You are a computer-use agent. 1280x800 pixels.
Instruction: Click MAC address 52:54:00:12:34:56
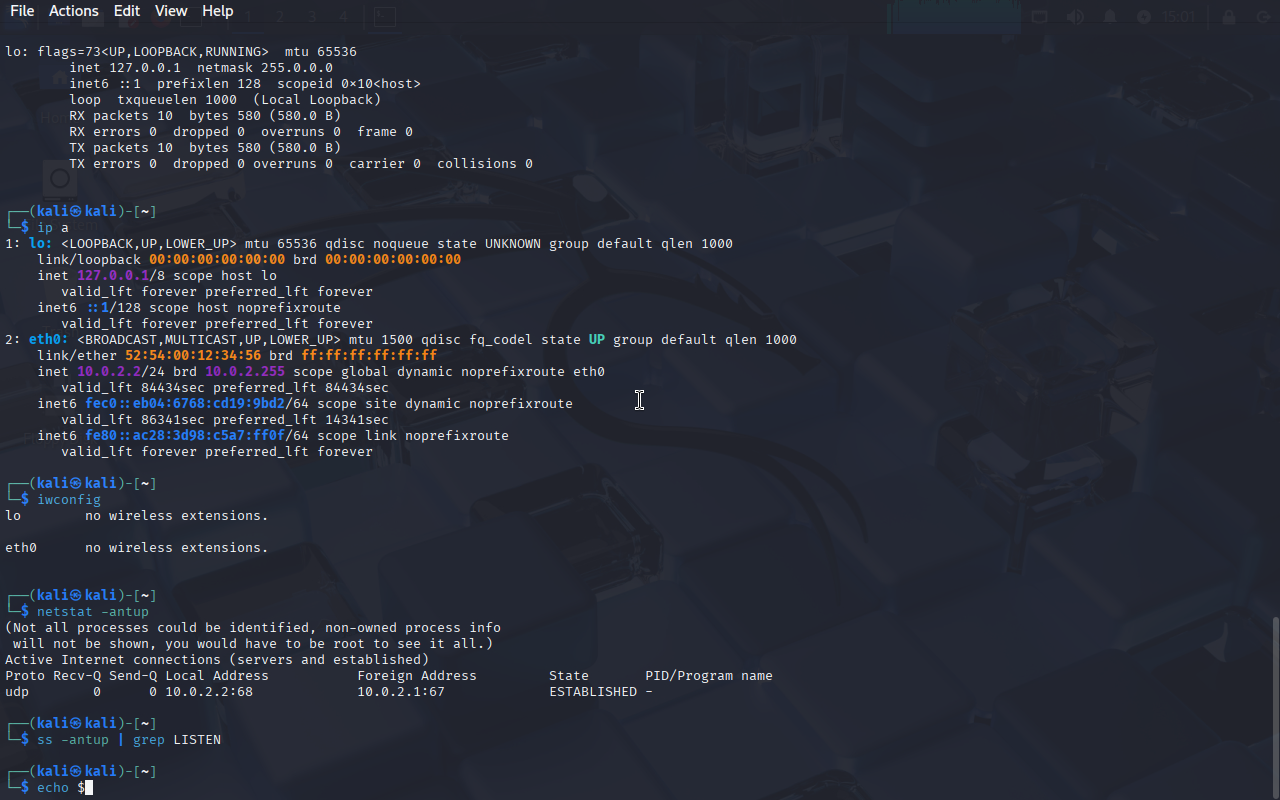pyautogui.click(x=193, y=356)
